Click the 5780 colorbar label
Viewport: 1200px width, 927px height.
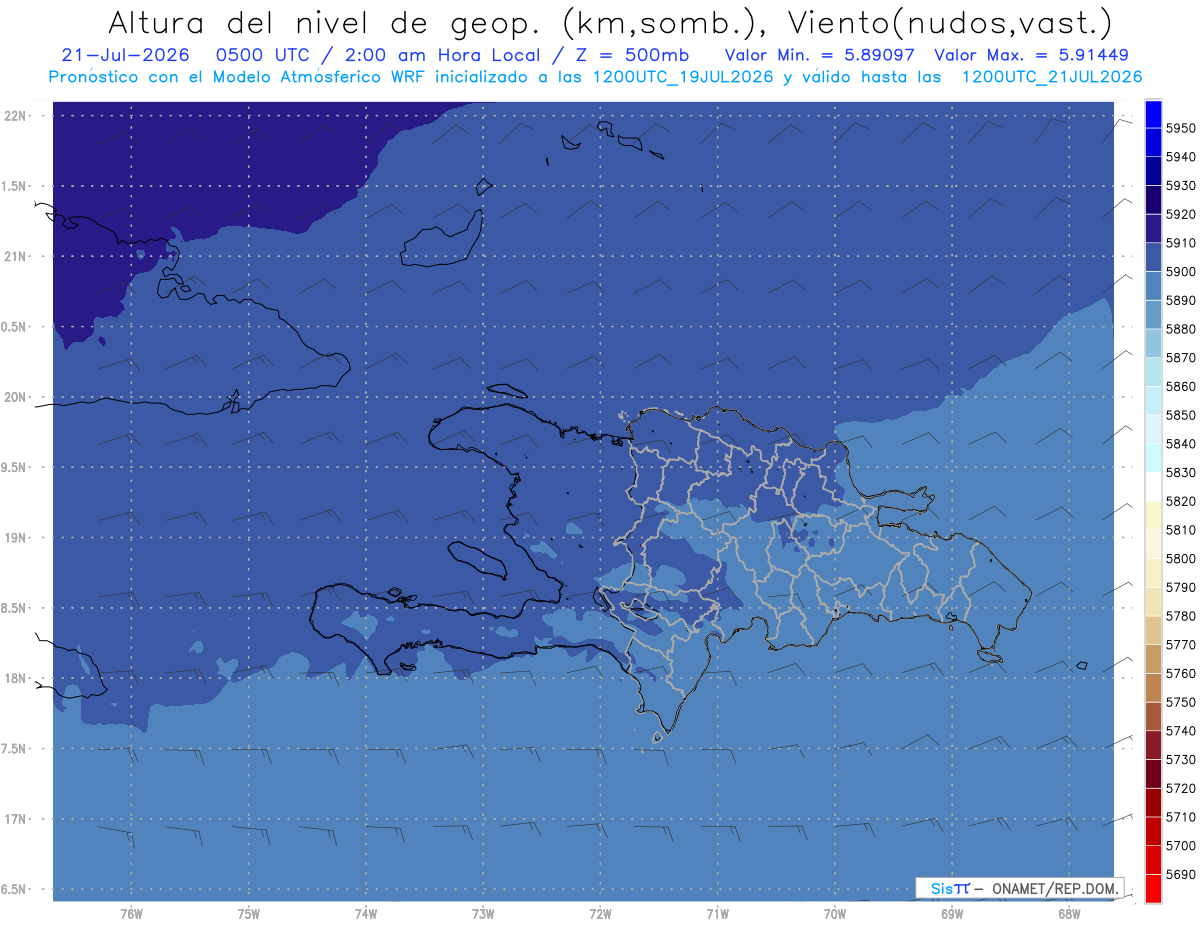1180,616
